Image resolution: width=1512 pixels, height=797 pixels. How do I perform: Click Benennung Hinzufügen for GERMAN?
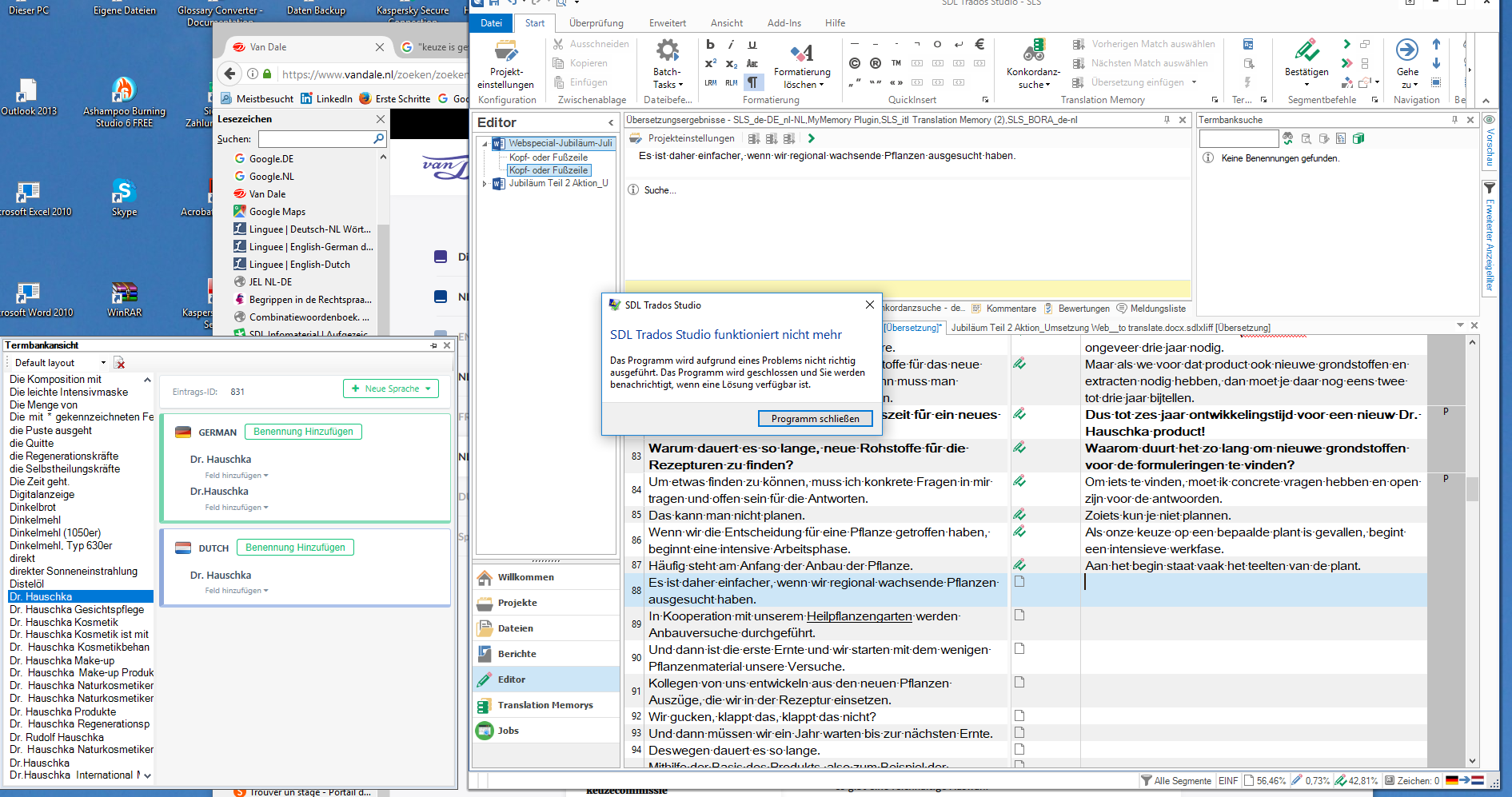coord(303,432)
